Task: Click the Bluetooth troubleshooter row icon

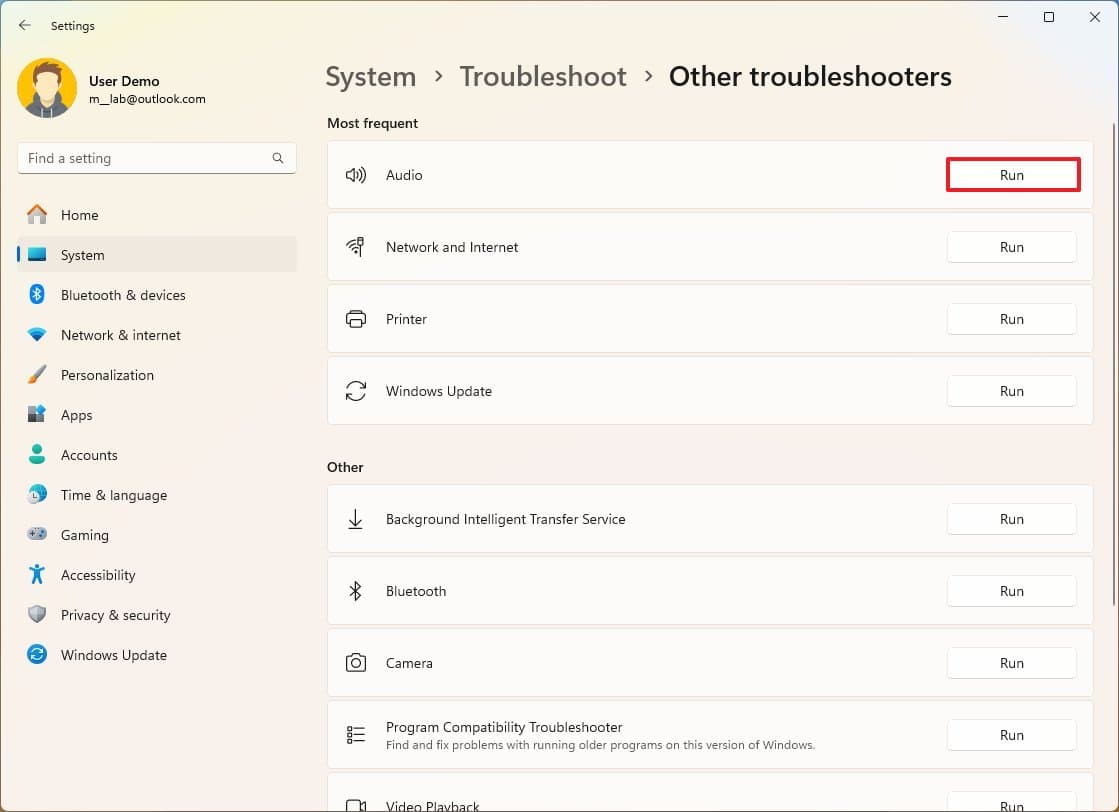Action: [355, 591]
